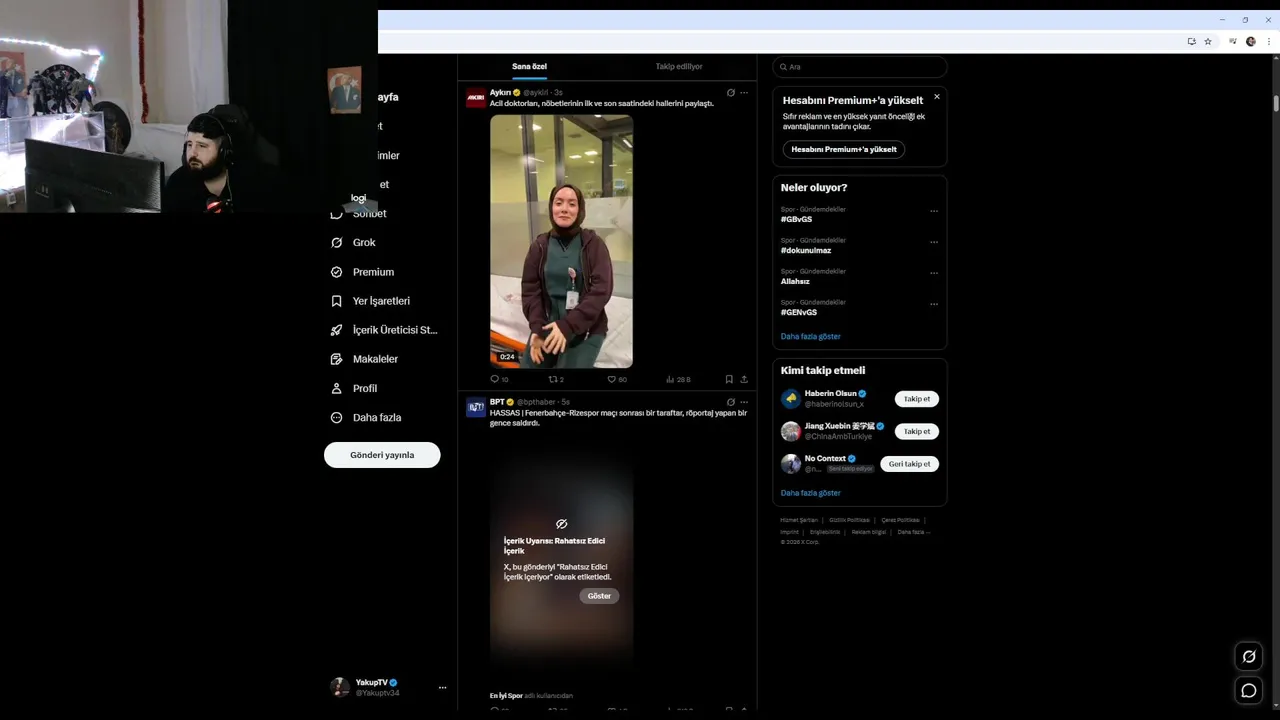Dismiss the Premium+ upgrade card
This screenshot has width=1280, height=720.
[x=937, y=97]
